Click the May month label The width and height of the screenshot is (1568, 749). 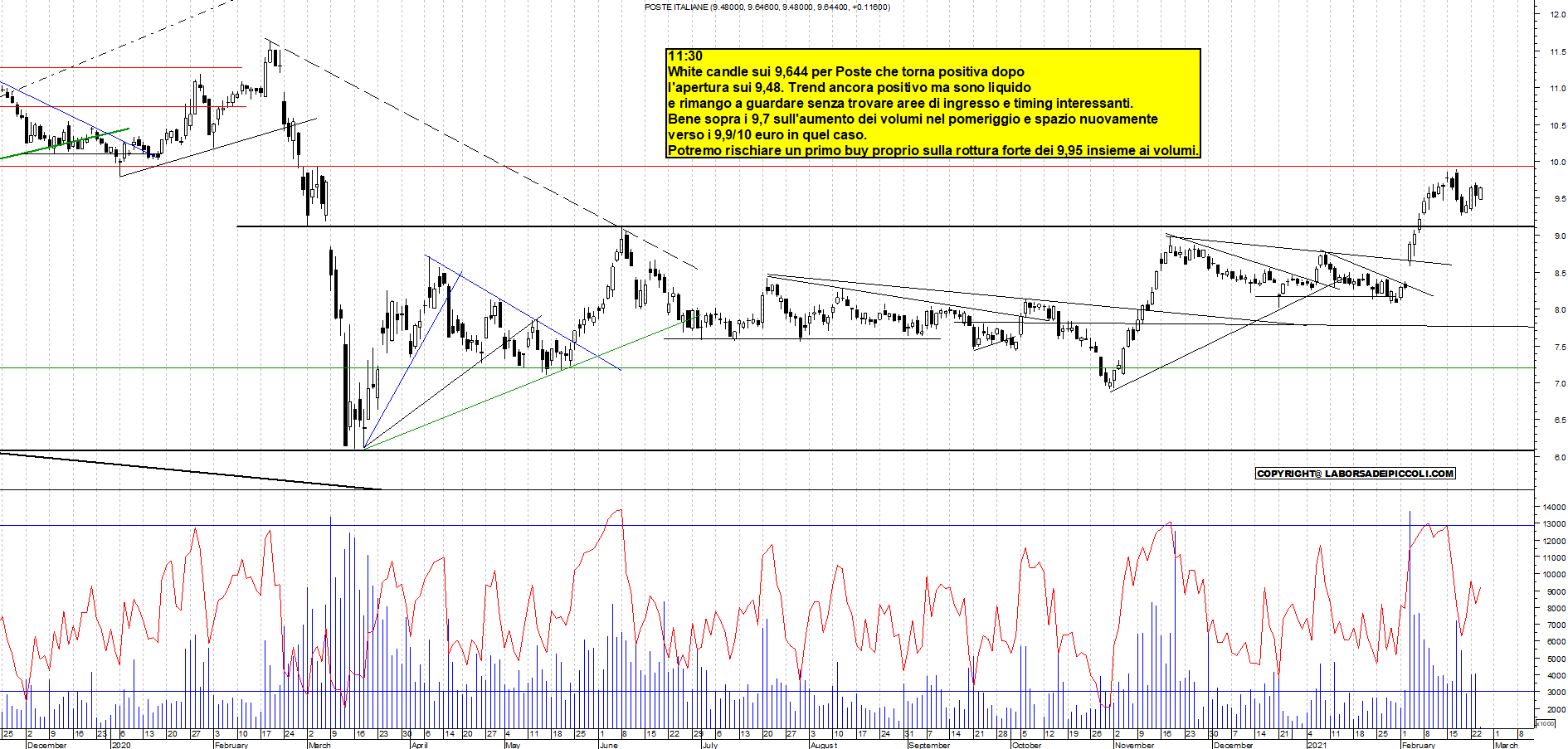tap(513, 745)
